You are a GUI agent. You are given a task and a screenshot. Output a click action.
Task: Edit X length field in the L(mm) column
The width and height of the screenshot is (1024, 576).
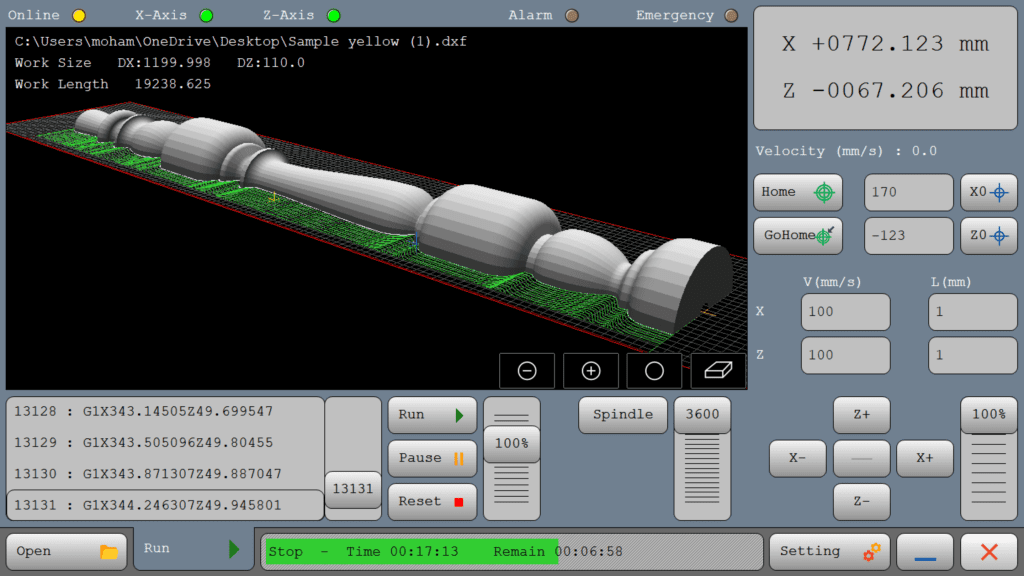[x=972, y=312]
